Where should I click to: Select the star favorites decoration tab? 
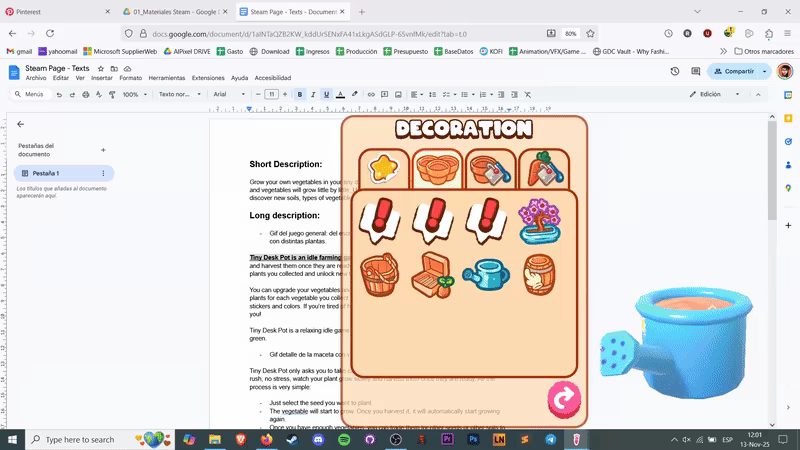coord(384,169)
